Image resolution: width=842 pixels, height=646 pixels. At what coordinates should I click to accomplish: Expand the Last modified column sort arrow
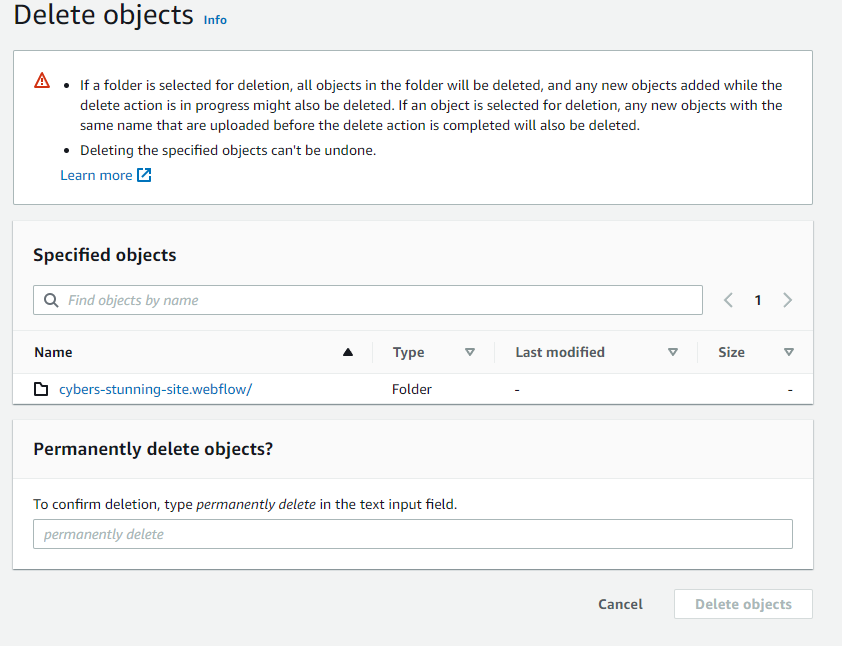click(673, 352)
